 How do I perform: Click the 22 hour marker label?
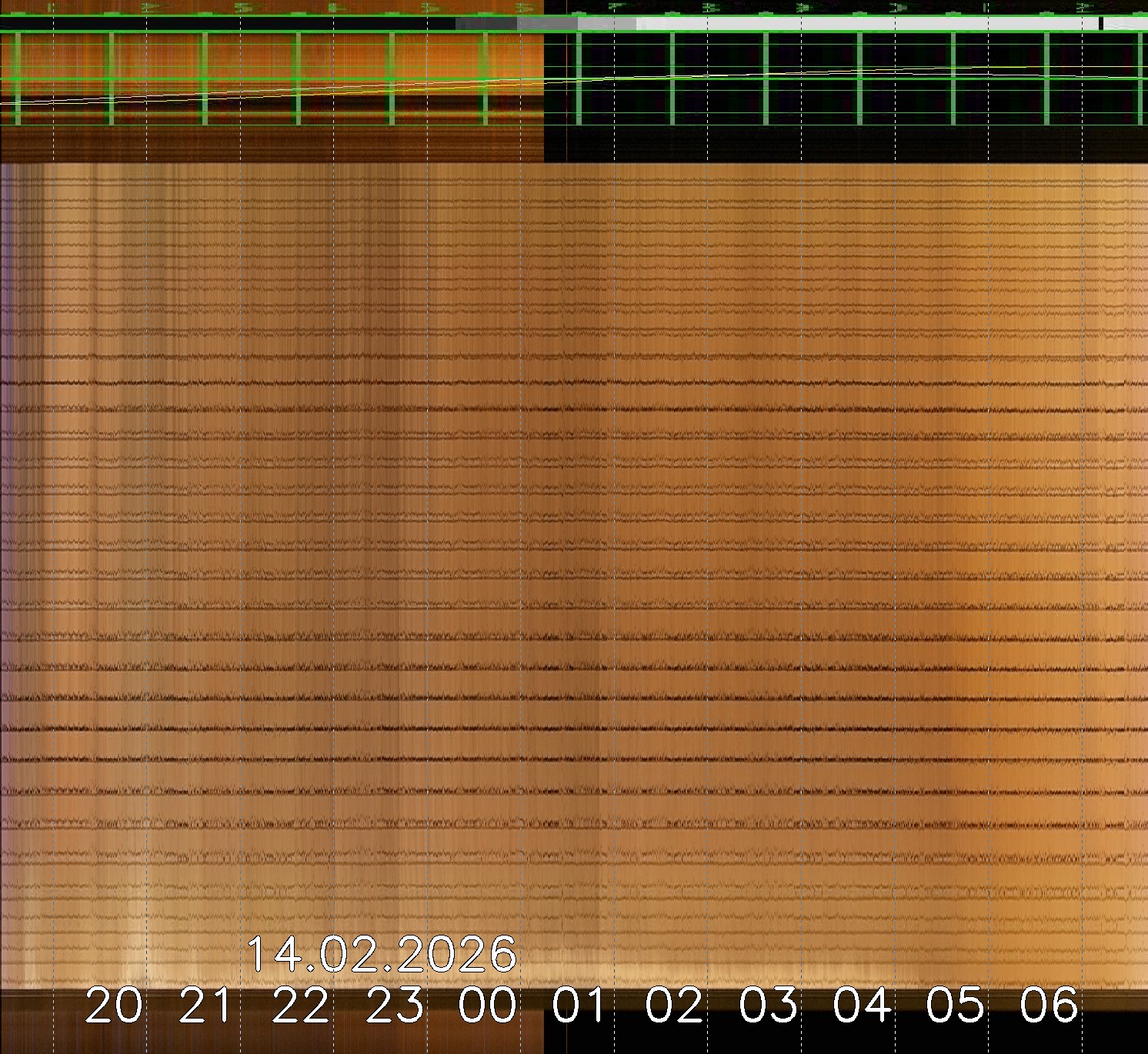pyautogui.click(x=300, y=1006)
